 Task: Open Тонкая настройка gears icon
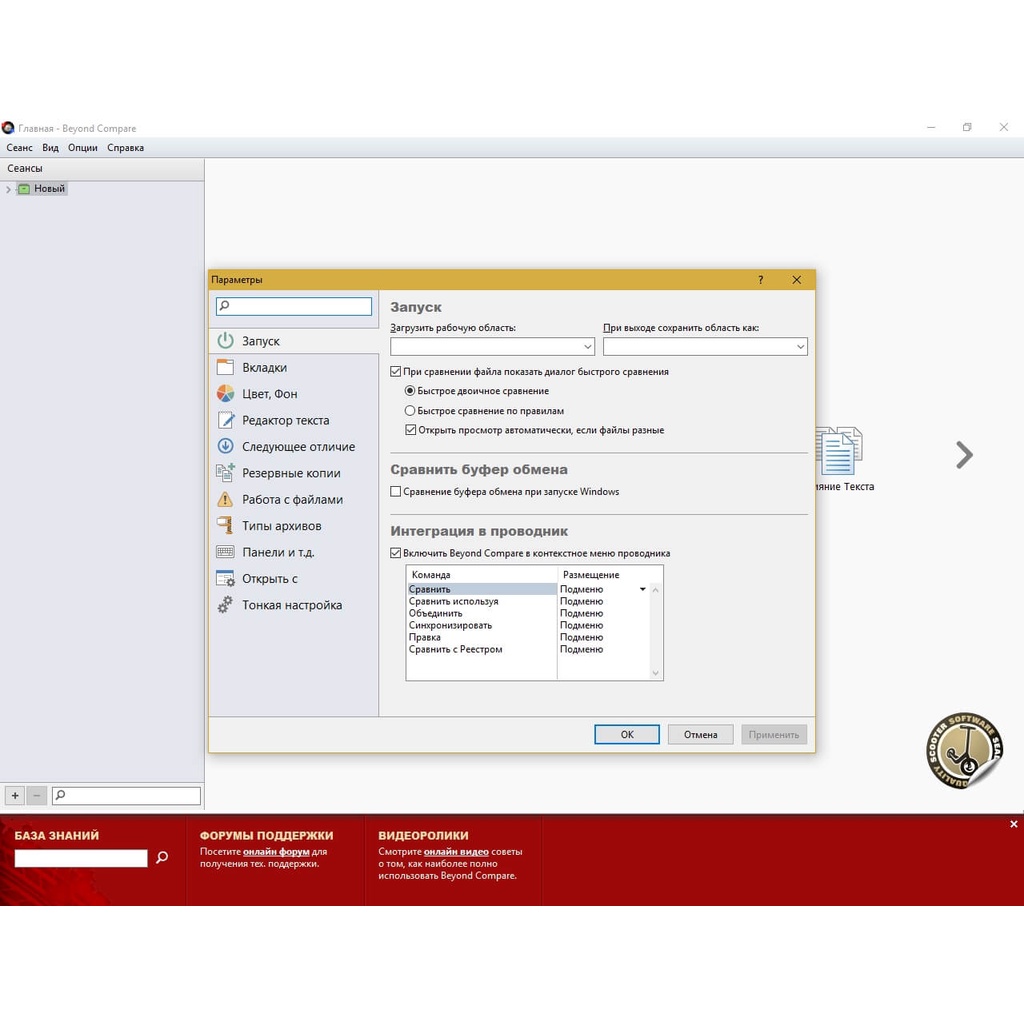(x=226, y=605)
